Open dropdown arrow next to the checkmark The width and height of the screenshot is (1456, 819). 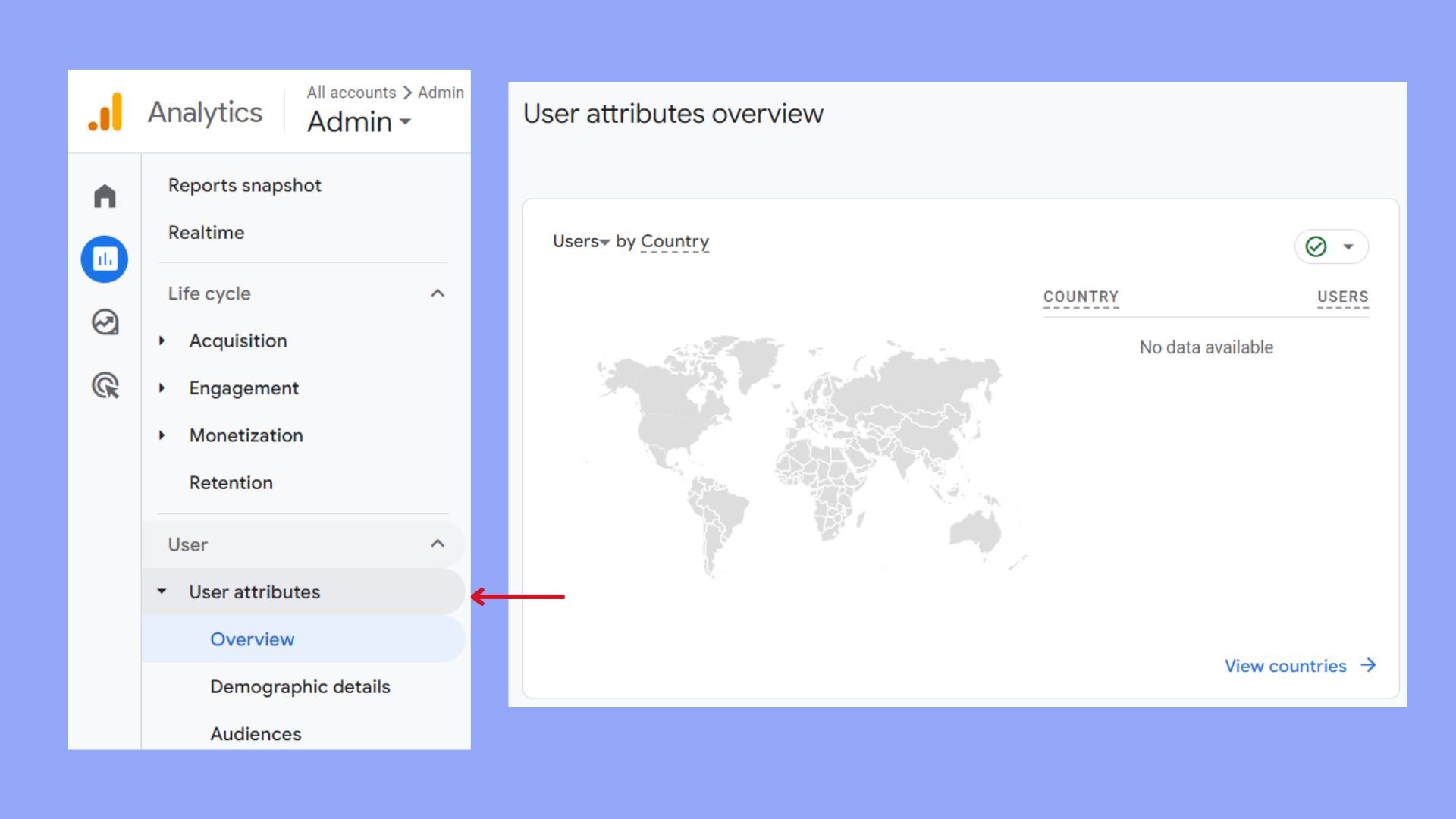pos(1348,246)
